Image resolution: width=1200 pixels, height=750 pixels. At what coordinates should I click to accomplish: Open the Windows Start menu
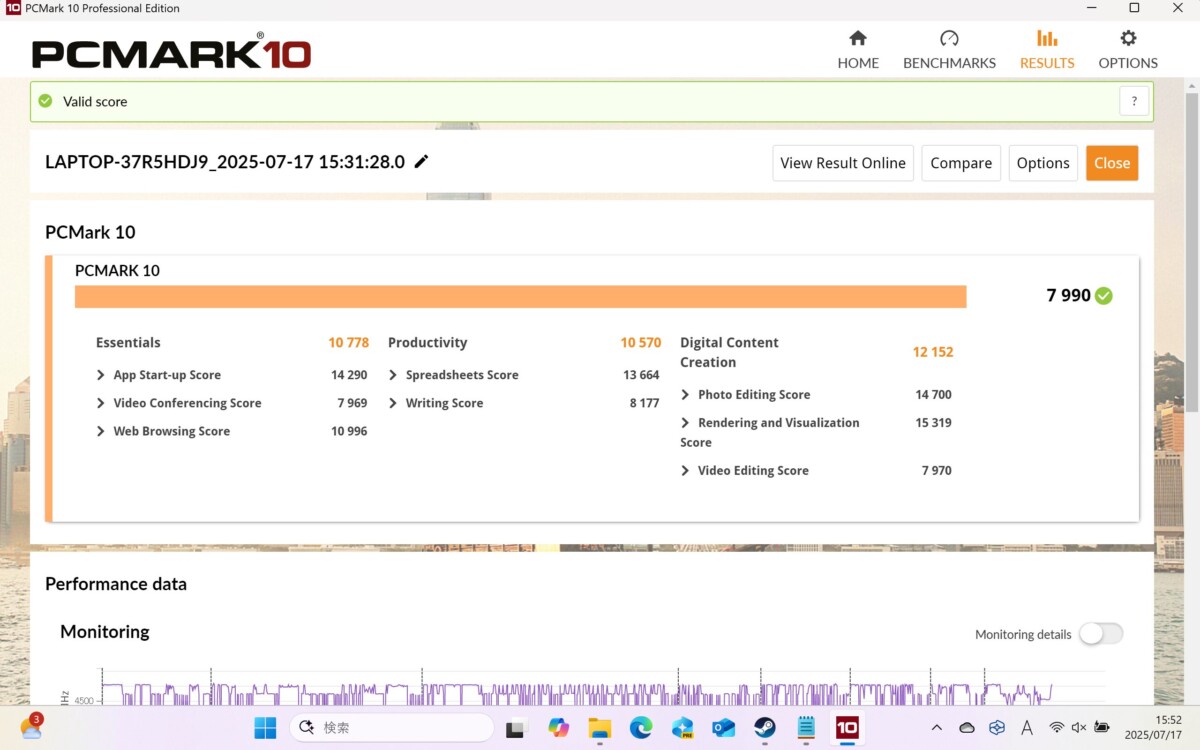point(265,728)
